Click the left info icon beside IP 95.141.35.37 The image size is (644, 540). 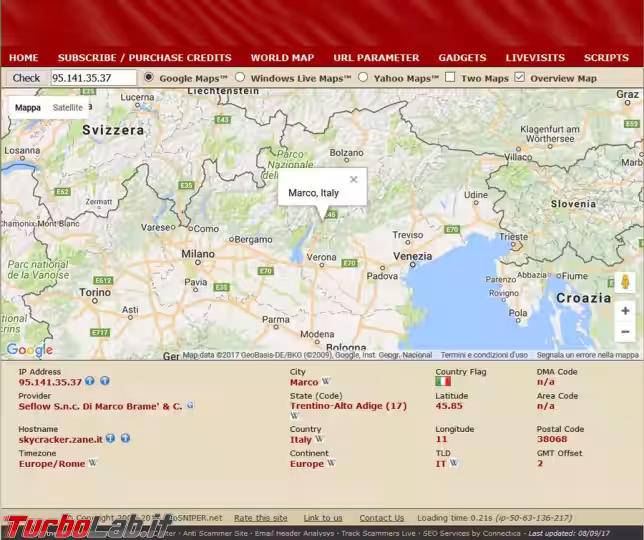pos(90,381)
